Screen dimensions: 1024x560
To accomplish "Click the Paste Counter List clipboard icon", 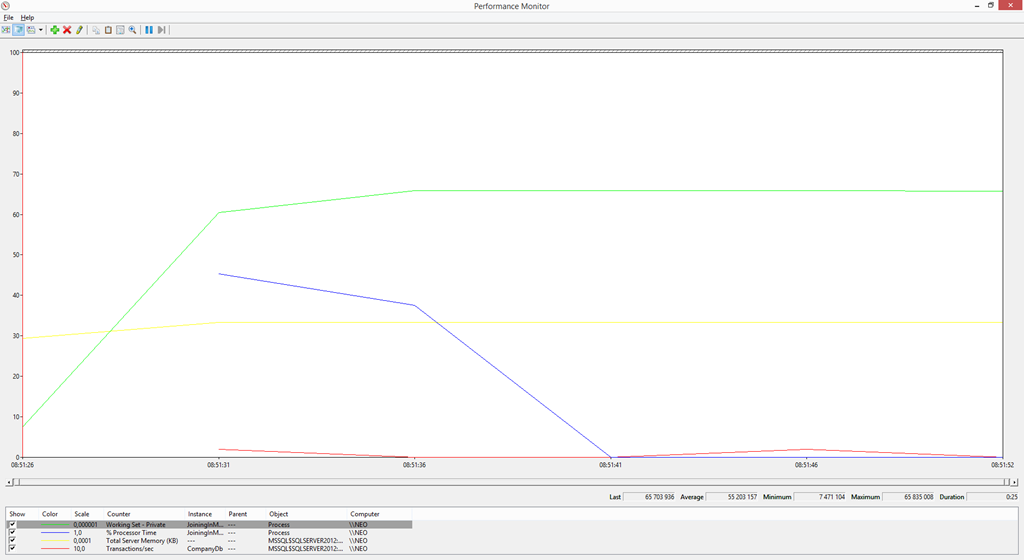I will (108, 30).
